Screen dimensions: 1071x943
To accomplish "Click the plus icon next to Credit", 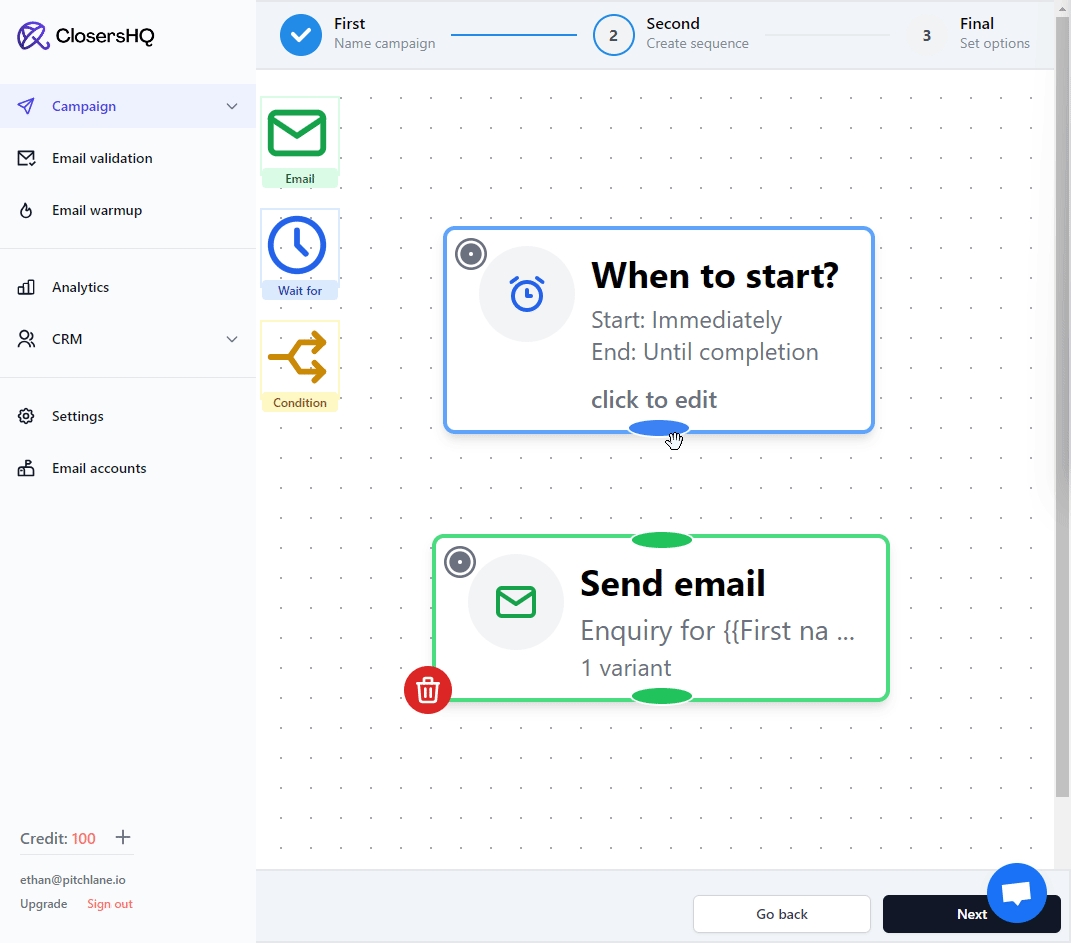I will [x=123, y=838].
